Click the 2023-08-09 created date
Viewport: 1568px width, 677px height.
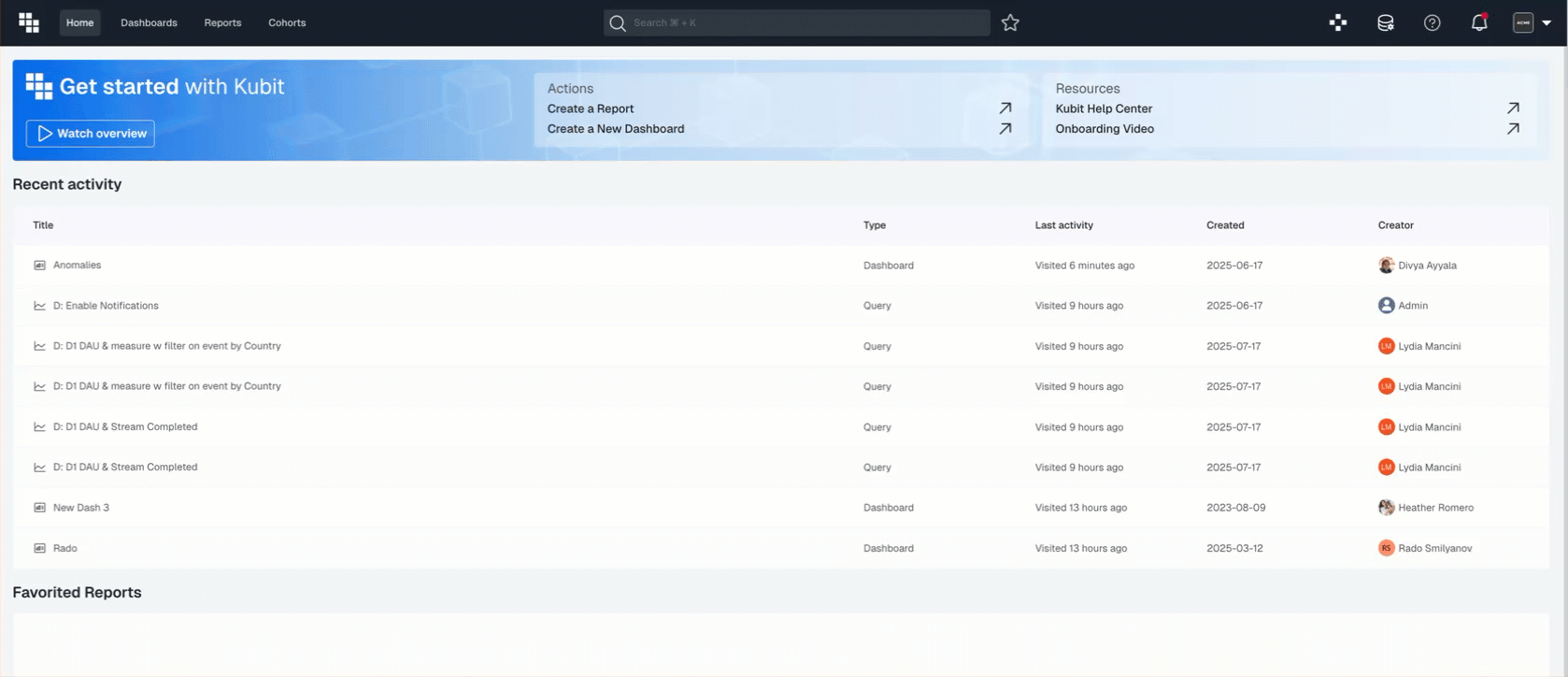coord(1235,508)
